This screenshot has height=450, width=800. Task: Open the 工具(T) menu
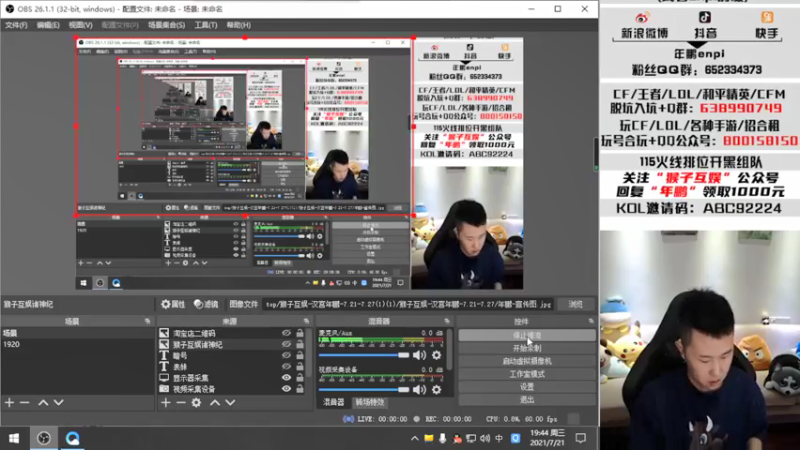coord(206,25)
